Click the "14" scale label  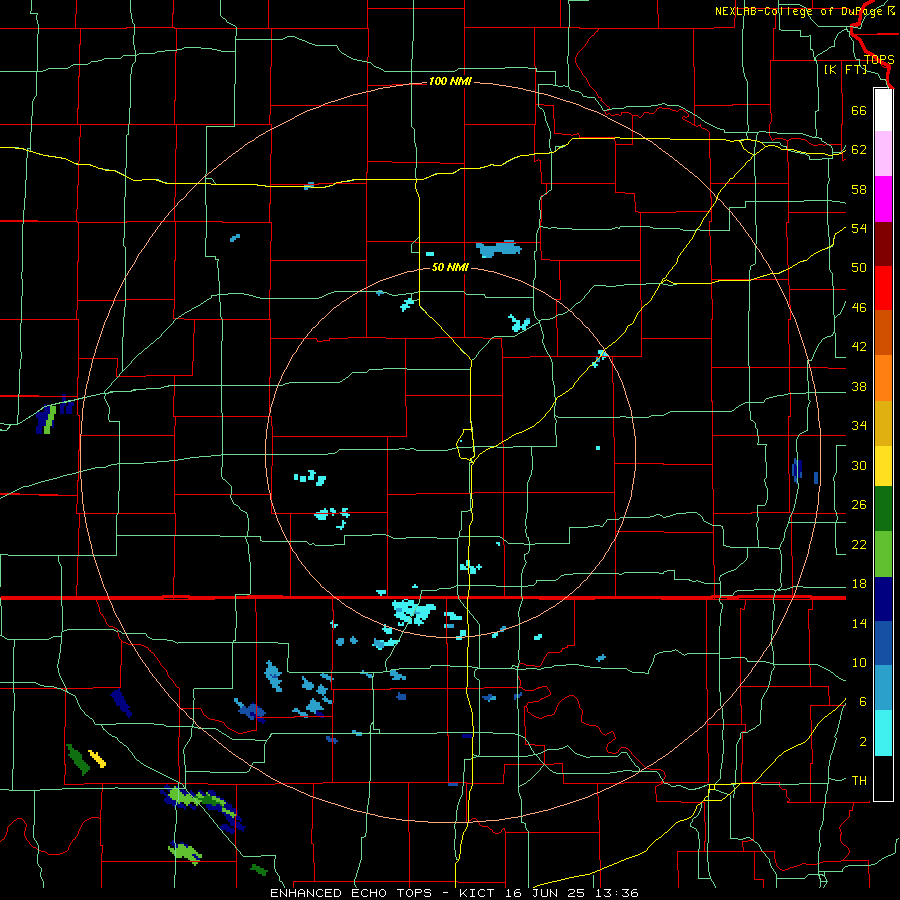click(x=859, y=623)
